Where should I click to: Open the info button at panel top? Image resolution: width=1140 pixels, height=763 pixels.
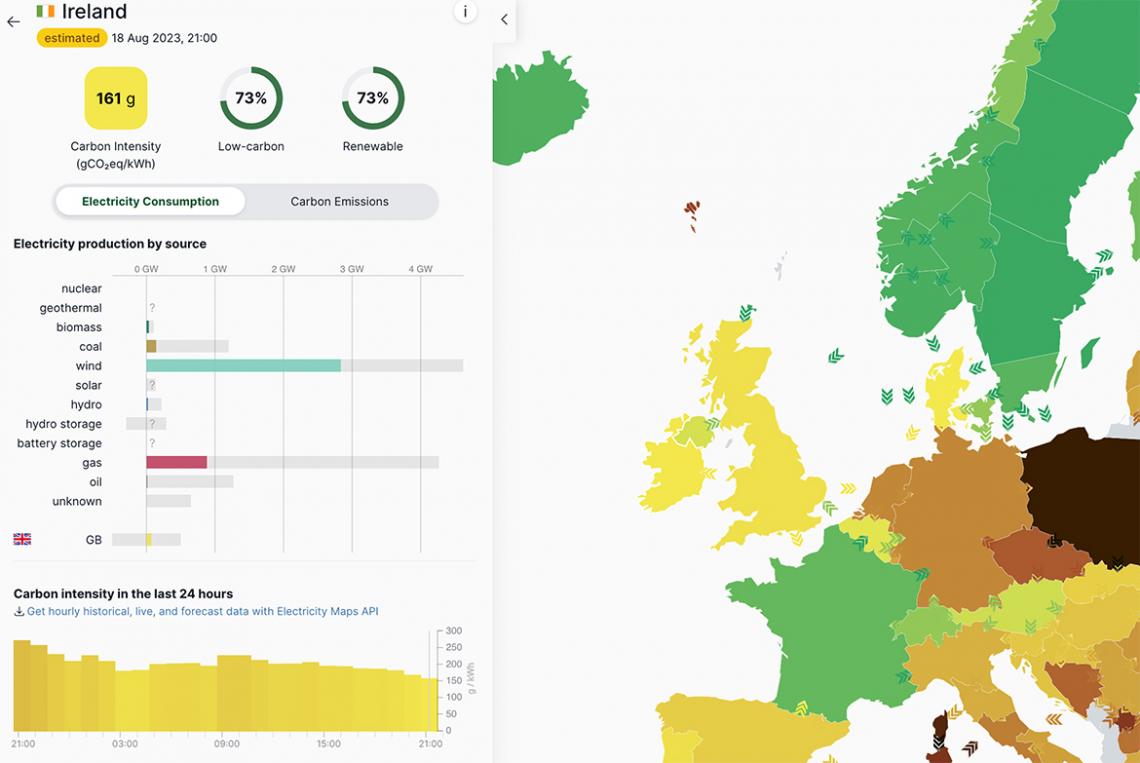click(x=465, y=12)
